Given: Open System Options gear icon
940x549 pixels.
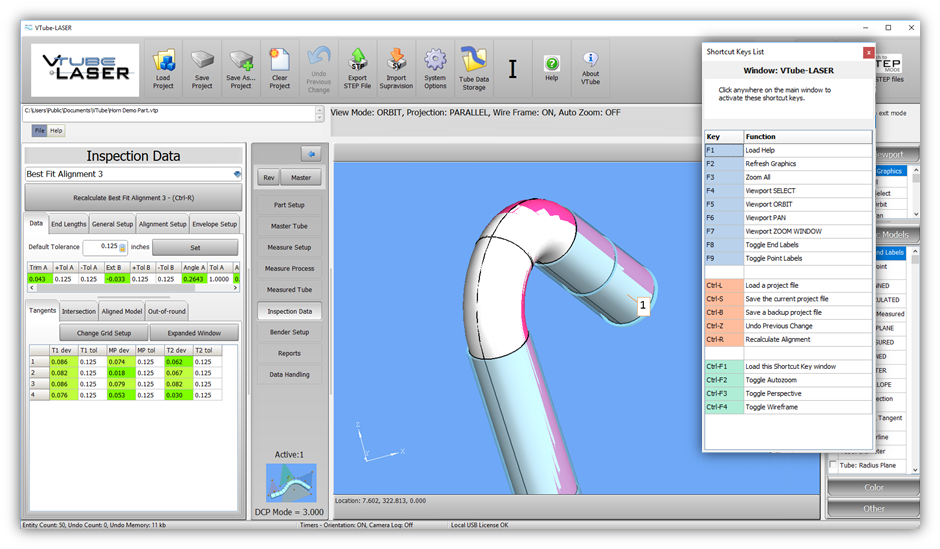Looking at the screenshot, I should pos(435,67).
